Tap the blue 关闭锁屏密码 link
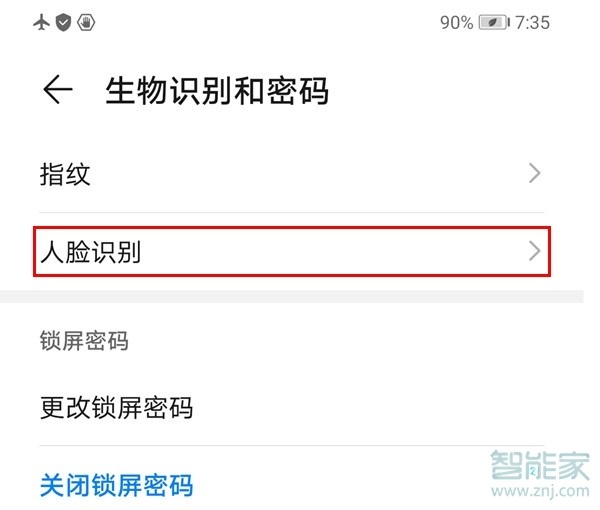The image size is (600, 510). click(x=116, y=486)
